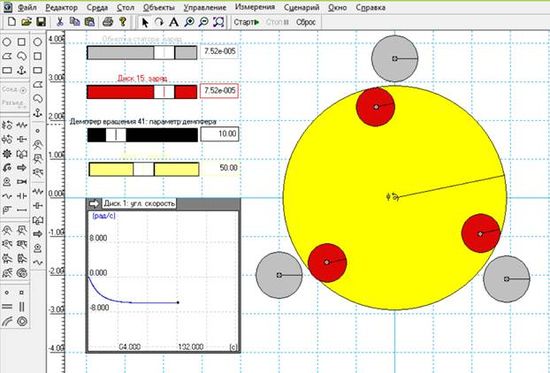Click the New document icon

[x=12, y=22]
